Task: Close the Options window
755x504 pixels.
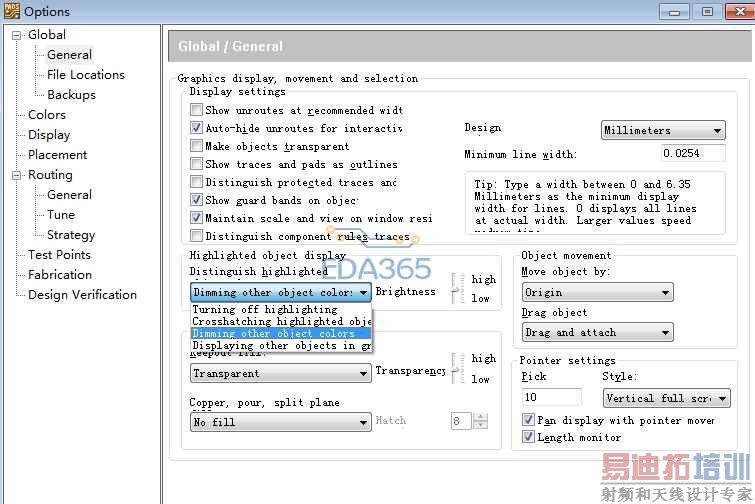Action: 740,12
